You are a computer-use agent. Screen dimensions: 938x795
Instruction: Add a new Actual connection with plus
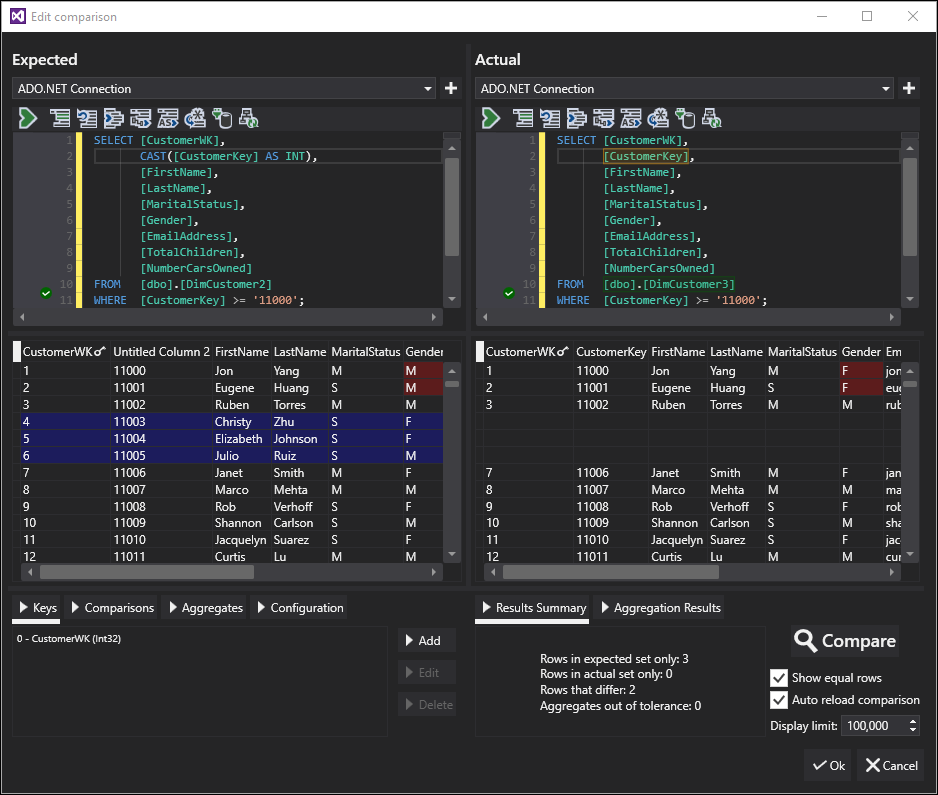click(x=909, y=89)
